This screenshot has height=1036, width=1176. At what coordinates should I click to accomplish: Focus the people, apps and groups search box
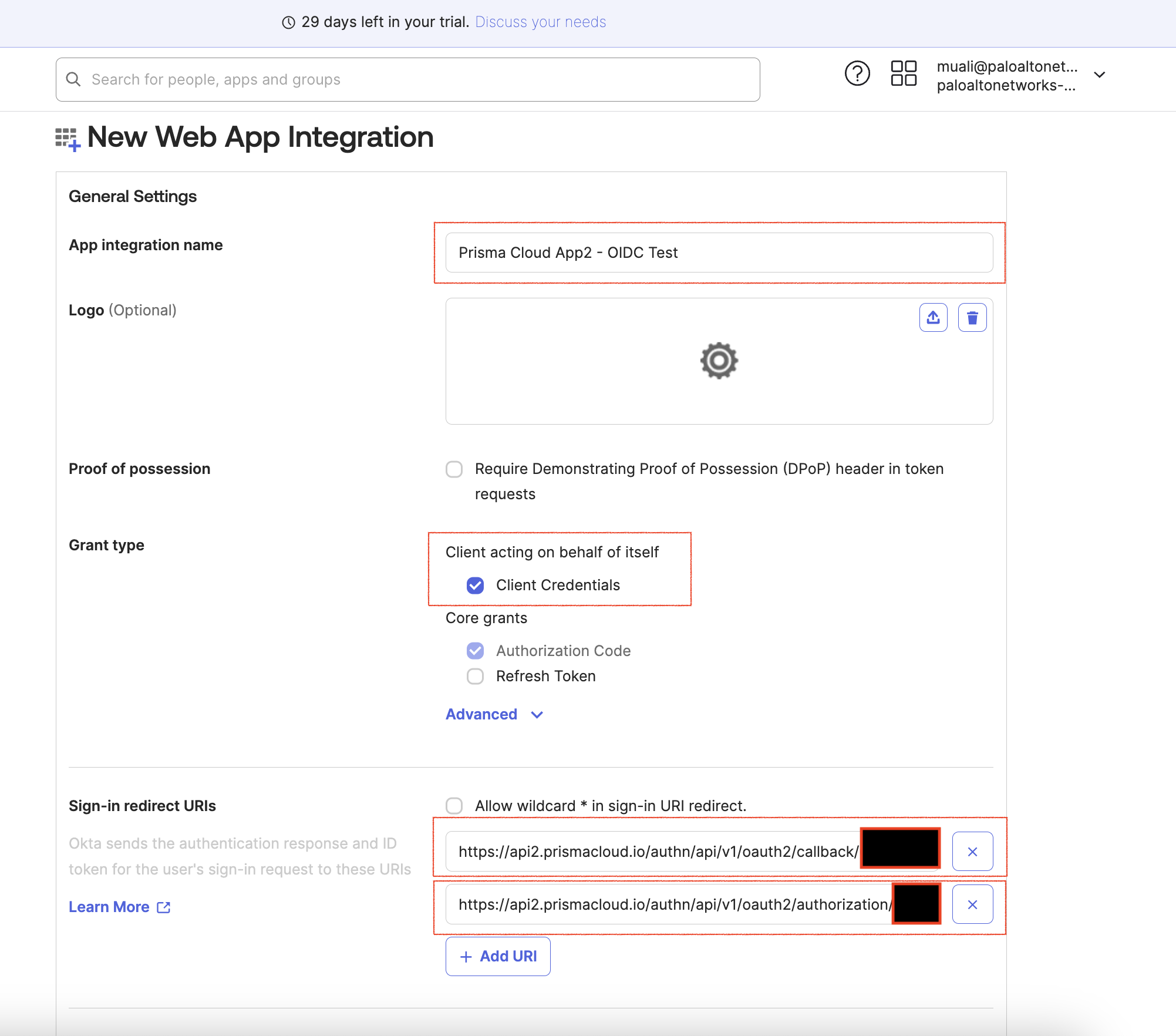coord(411,79)
